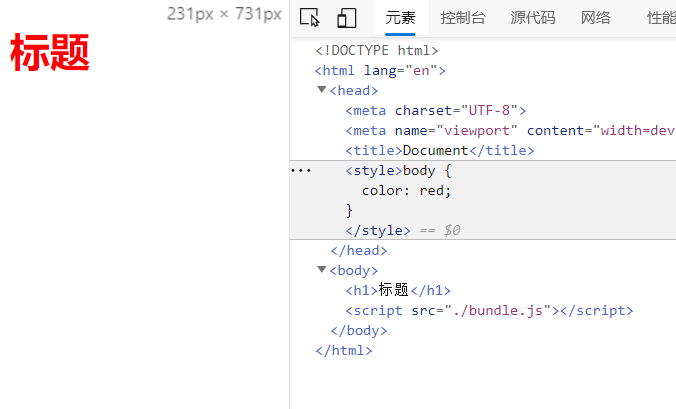The width and height of the screenshot is (676, 409).
Task: Click the "UTF-8" attribute value
Action: pyautogui.click(x=490, y=110)
